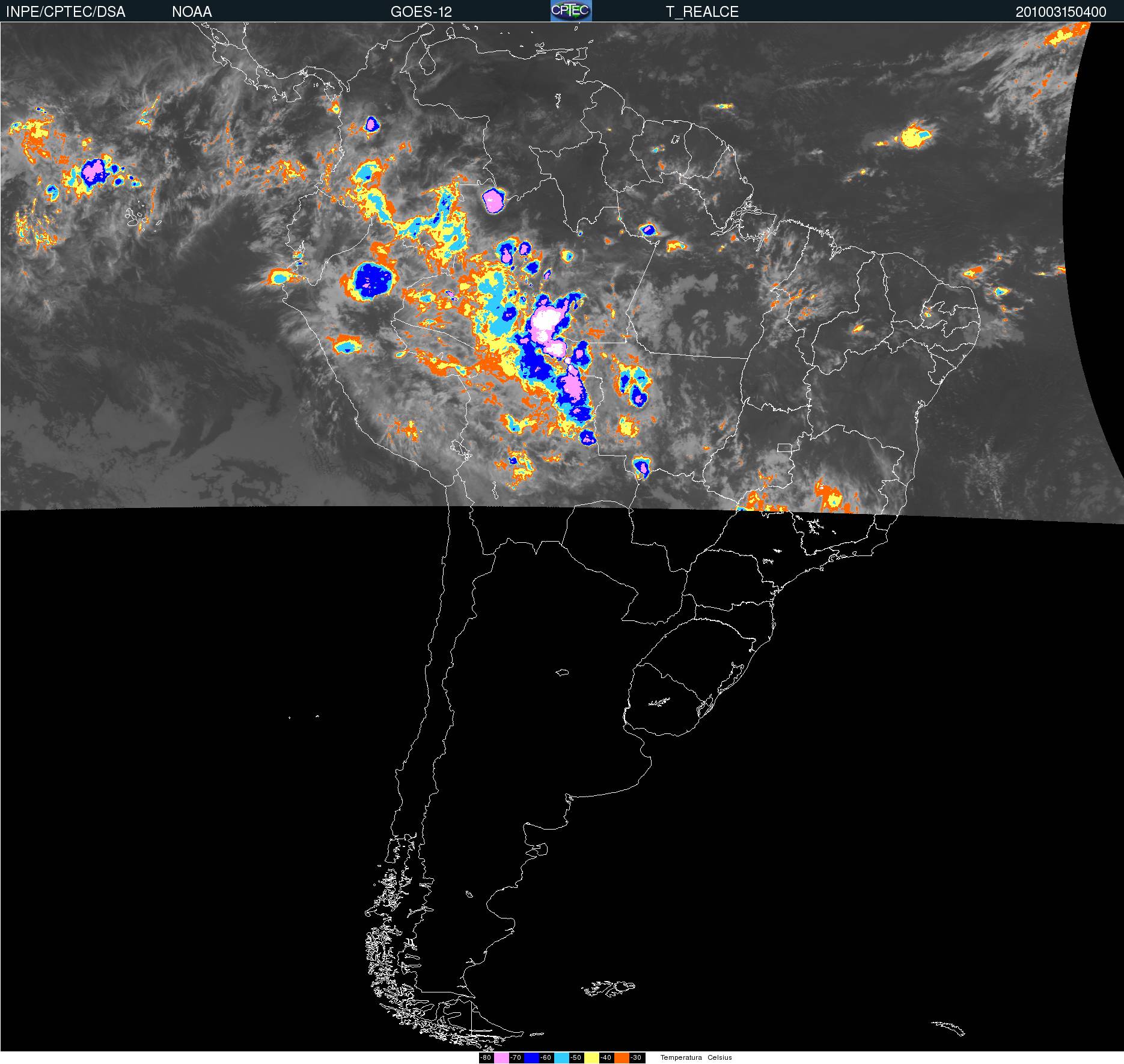Click the -70 legend value
Image resolution: width=1124 pixels, height=1064 pixels.
click(x=516, y=1057)
